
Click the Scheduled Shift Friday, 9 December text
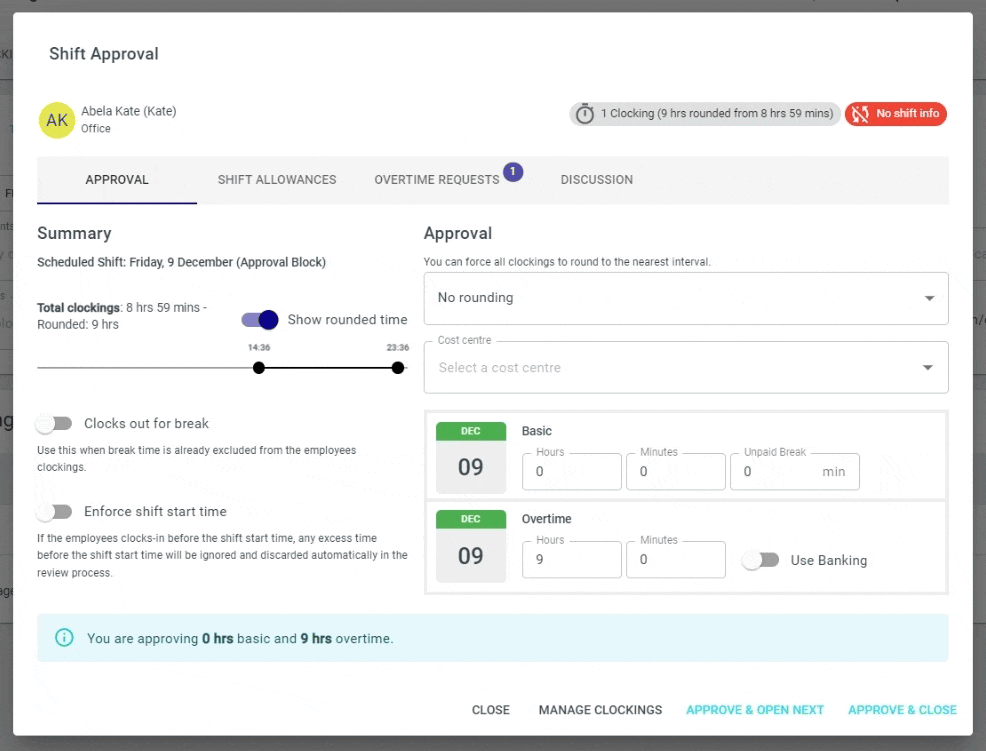pos(181,262)
